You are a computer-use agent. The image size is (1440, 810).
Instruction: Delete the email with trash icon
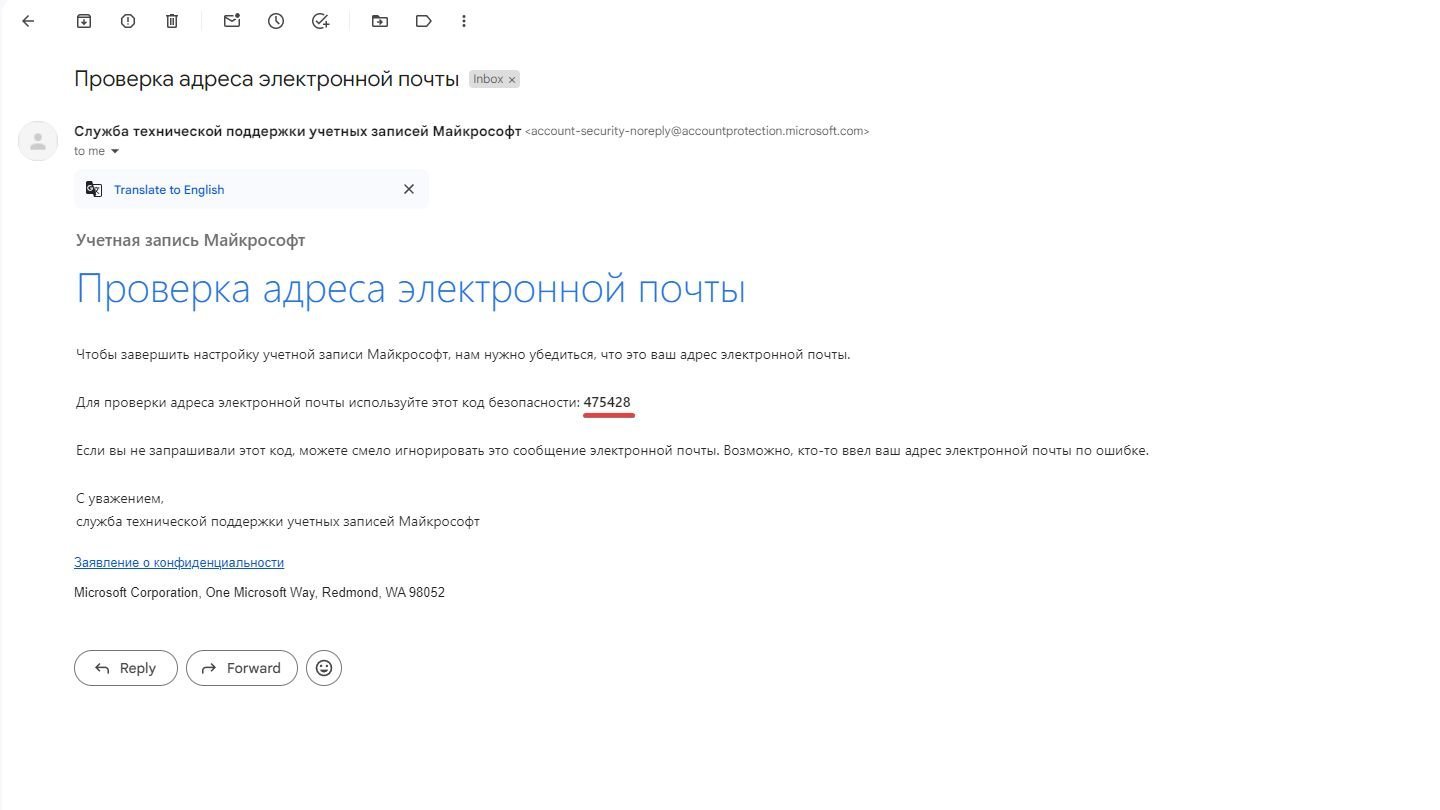point(172,21)
